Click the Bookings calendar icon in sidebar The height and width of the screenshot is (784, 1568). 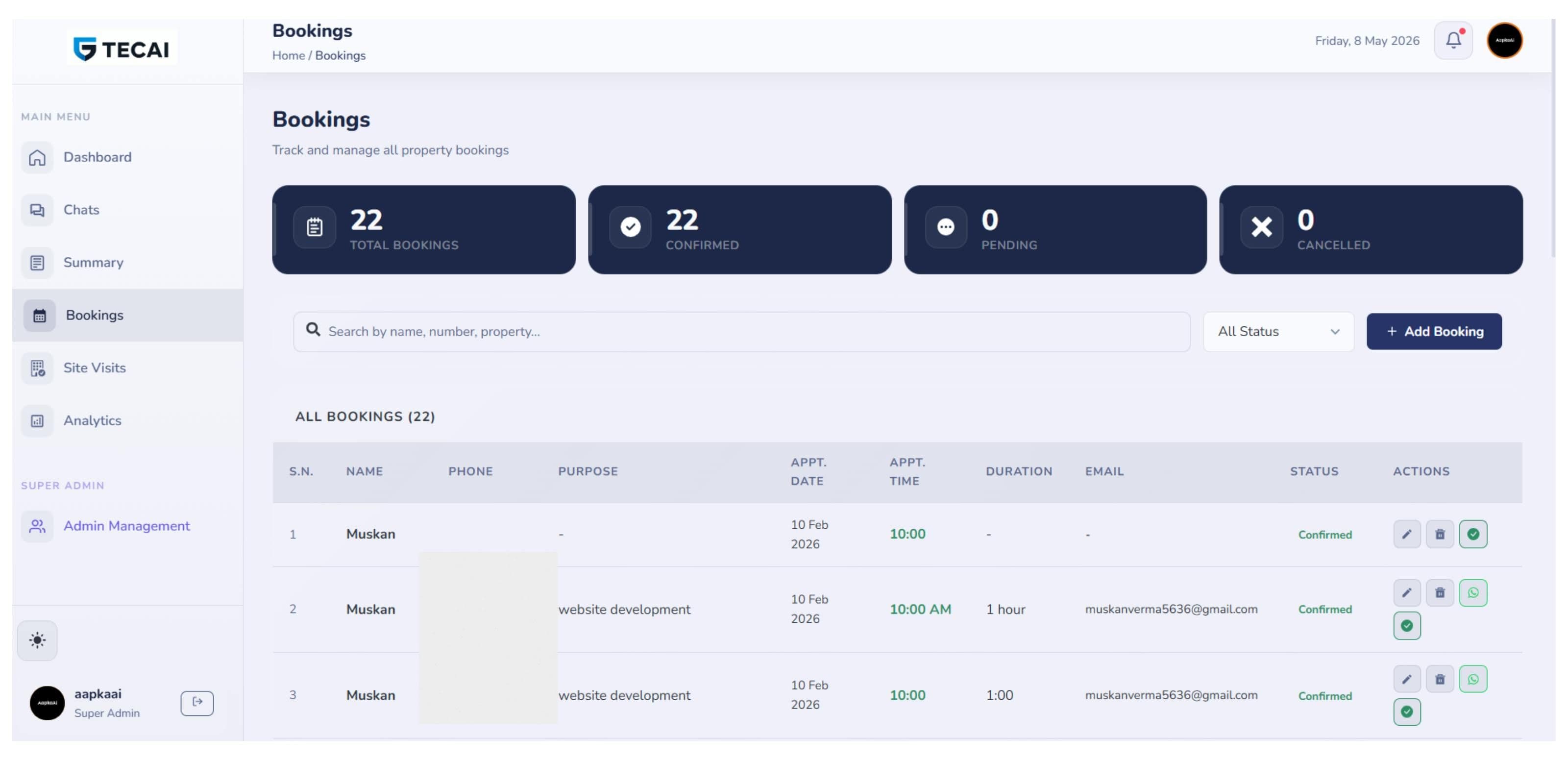[x=40, y=315]
